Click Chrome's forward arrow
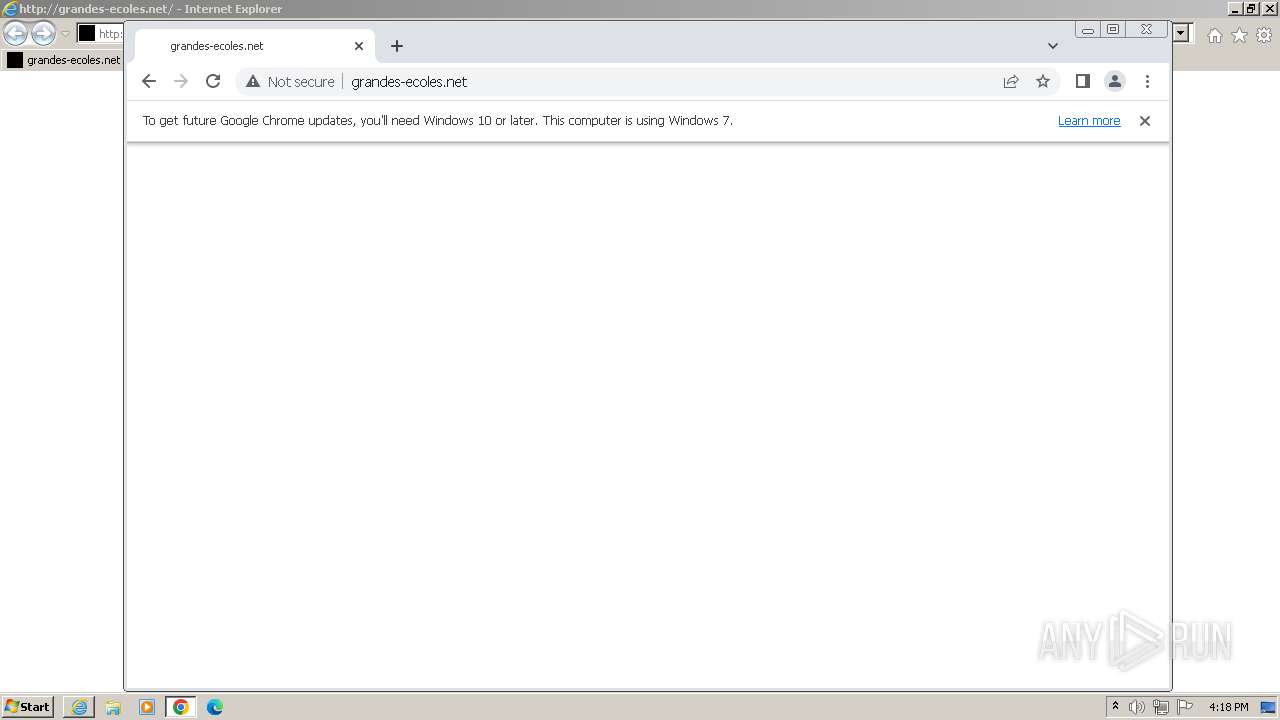The height and width of the screenshot is (720, 1280). [x=181, y=82]
